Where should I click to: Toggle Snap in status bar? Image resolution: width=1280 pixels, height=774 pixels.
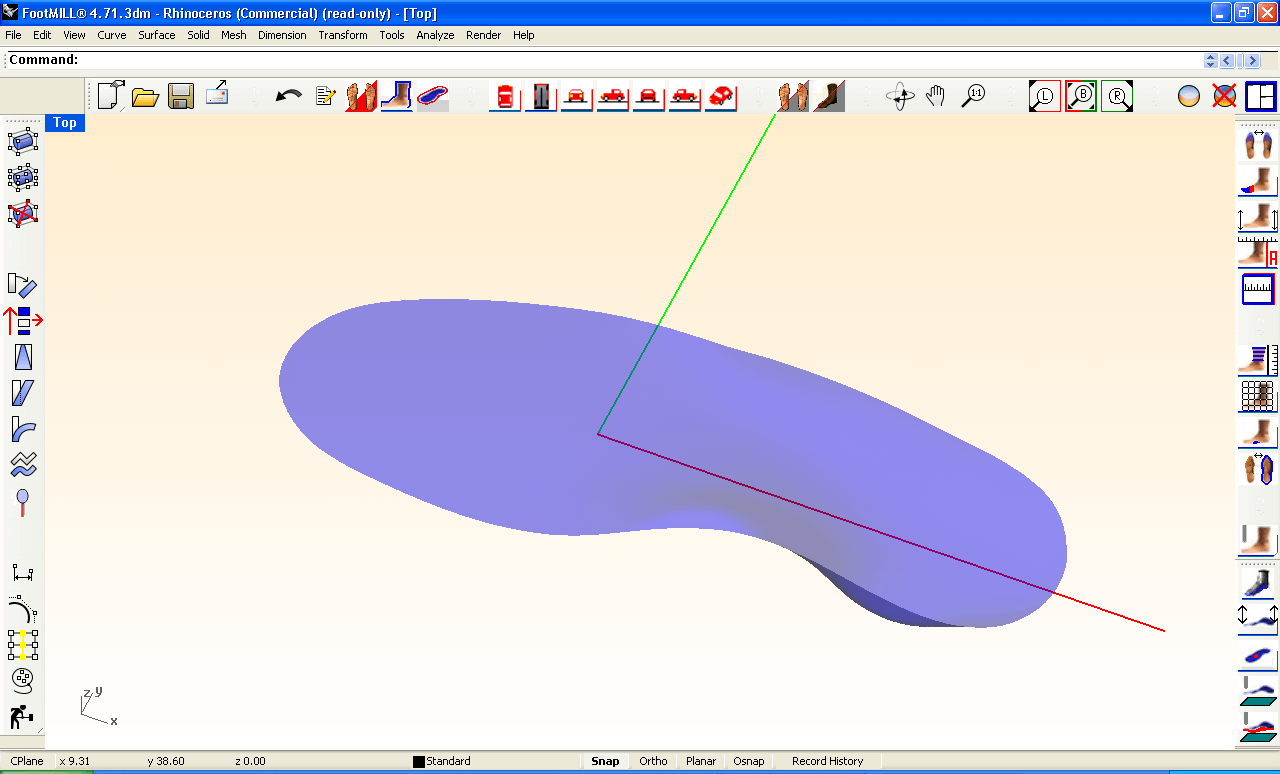tap(605, 761)
